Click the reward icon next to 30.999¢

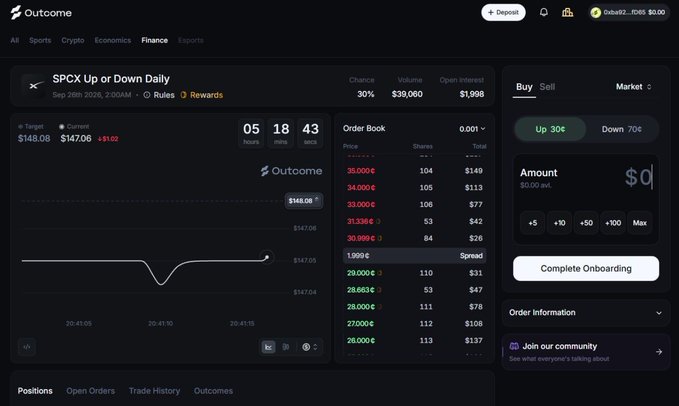[379, 238]
